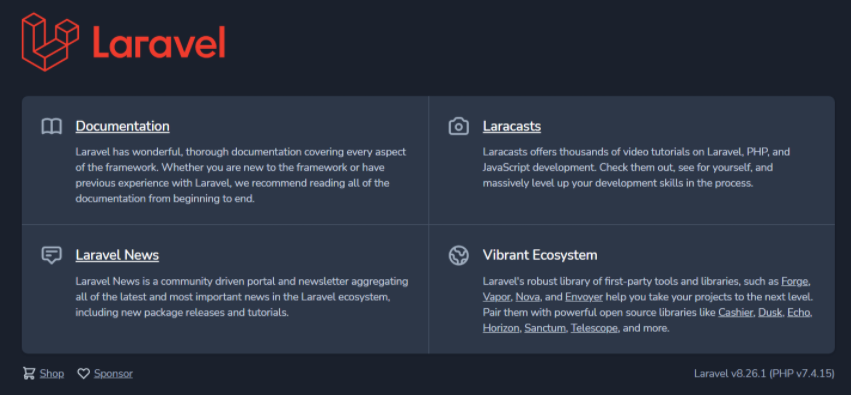
Task: Click the shopping cart icon
Action: point(29,373)
